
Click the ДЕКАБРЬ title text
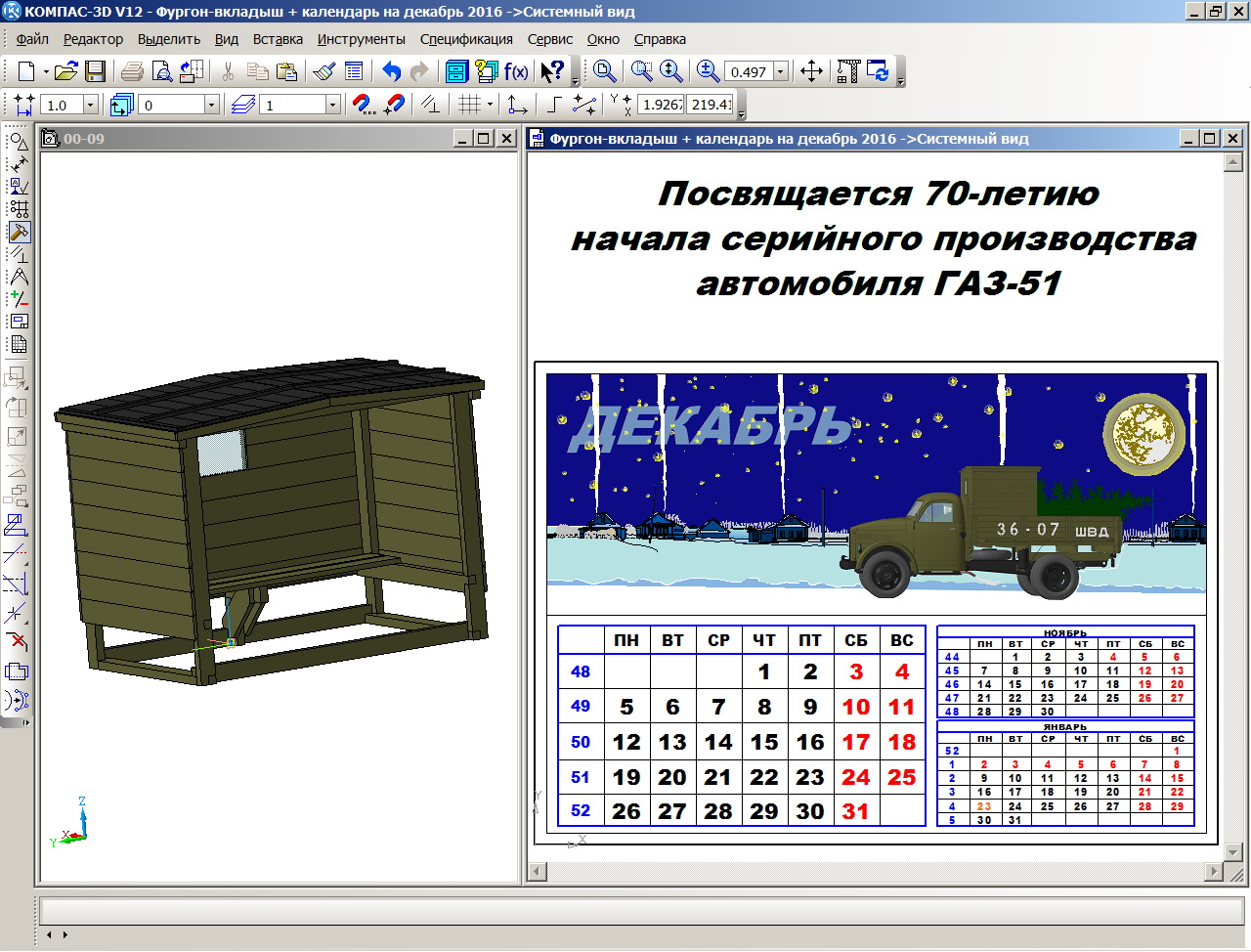click(712, 426)
